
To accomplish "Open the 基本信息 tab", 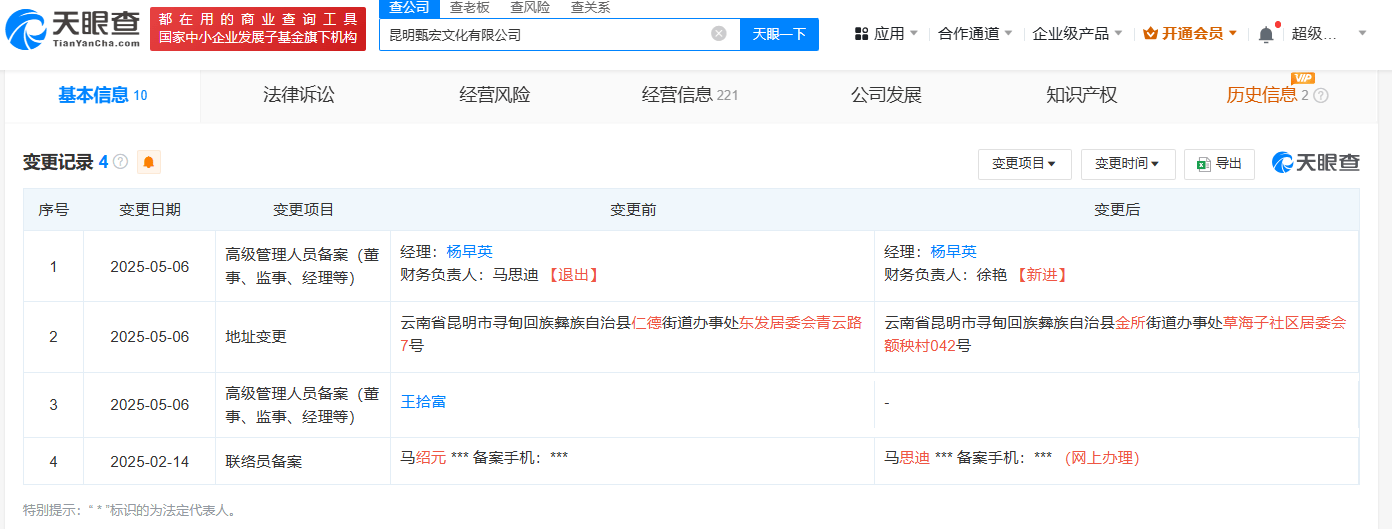I will coord(102,96).
